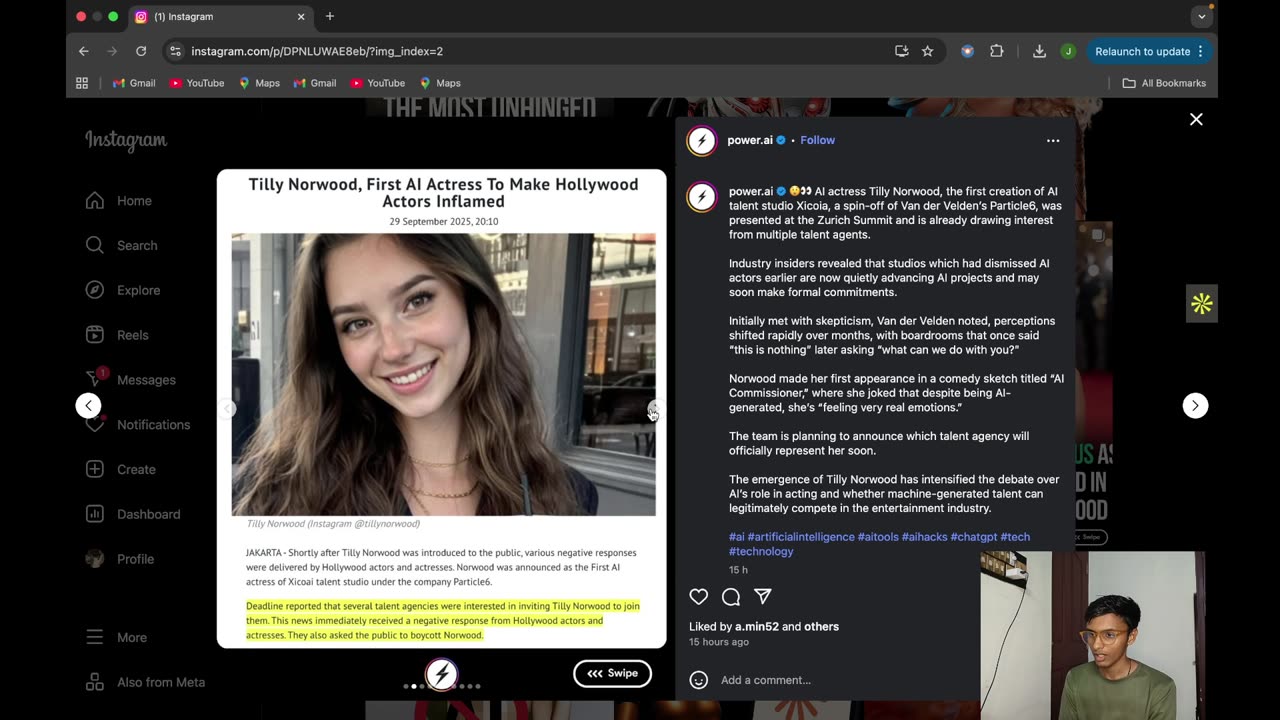Click the 15 h caption timestamp
This screenshot has height=720, width=1280.
click(x=738, y=570)
